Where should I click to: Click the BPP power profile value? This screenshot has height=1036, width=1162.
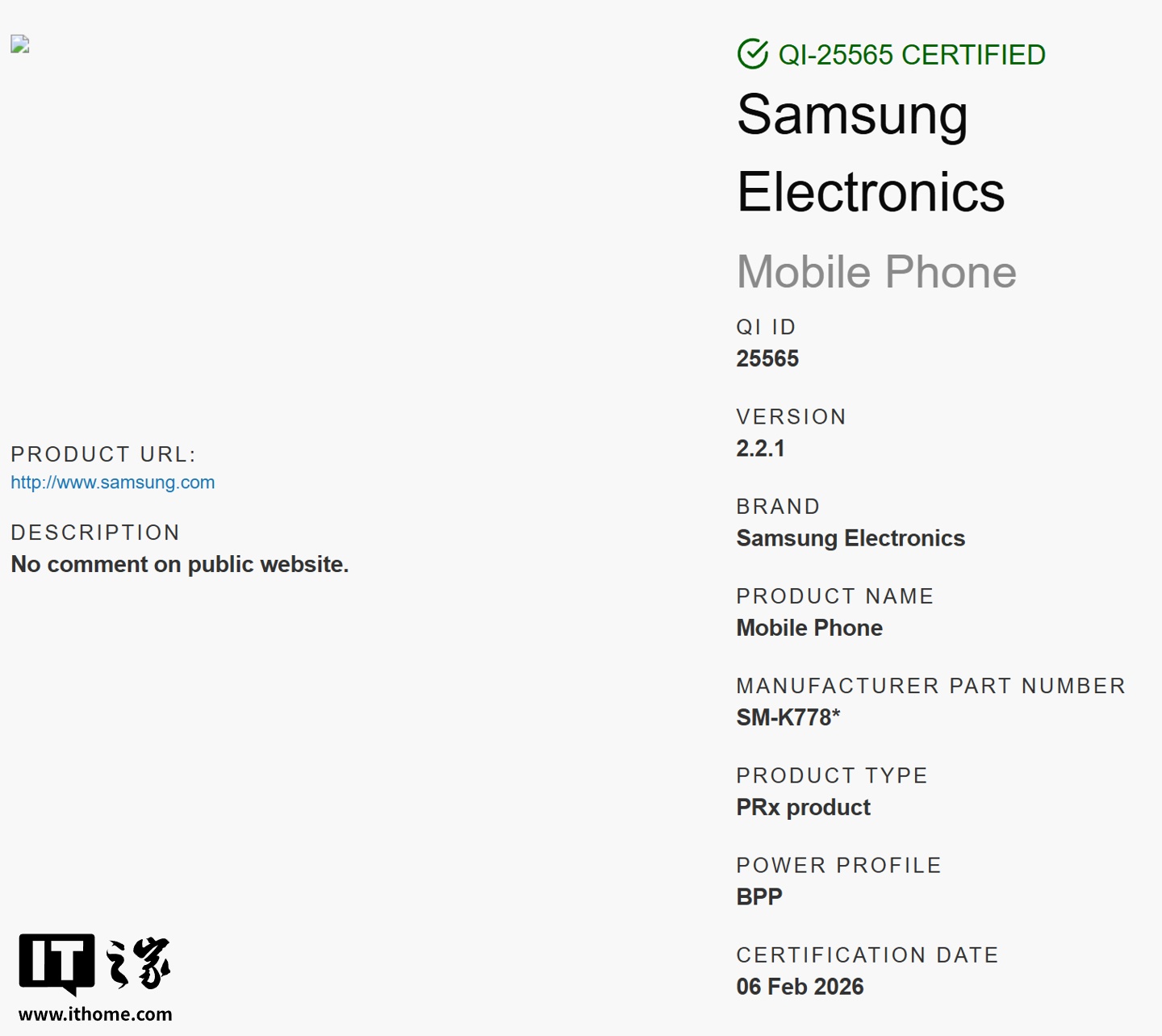[759, 896]
